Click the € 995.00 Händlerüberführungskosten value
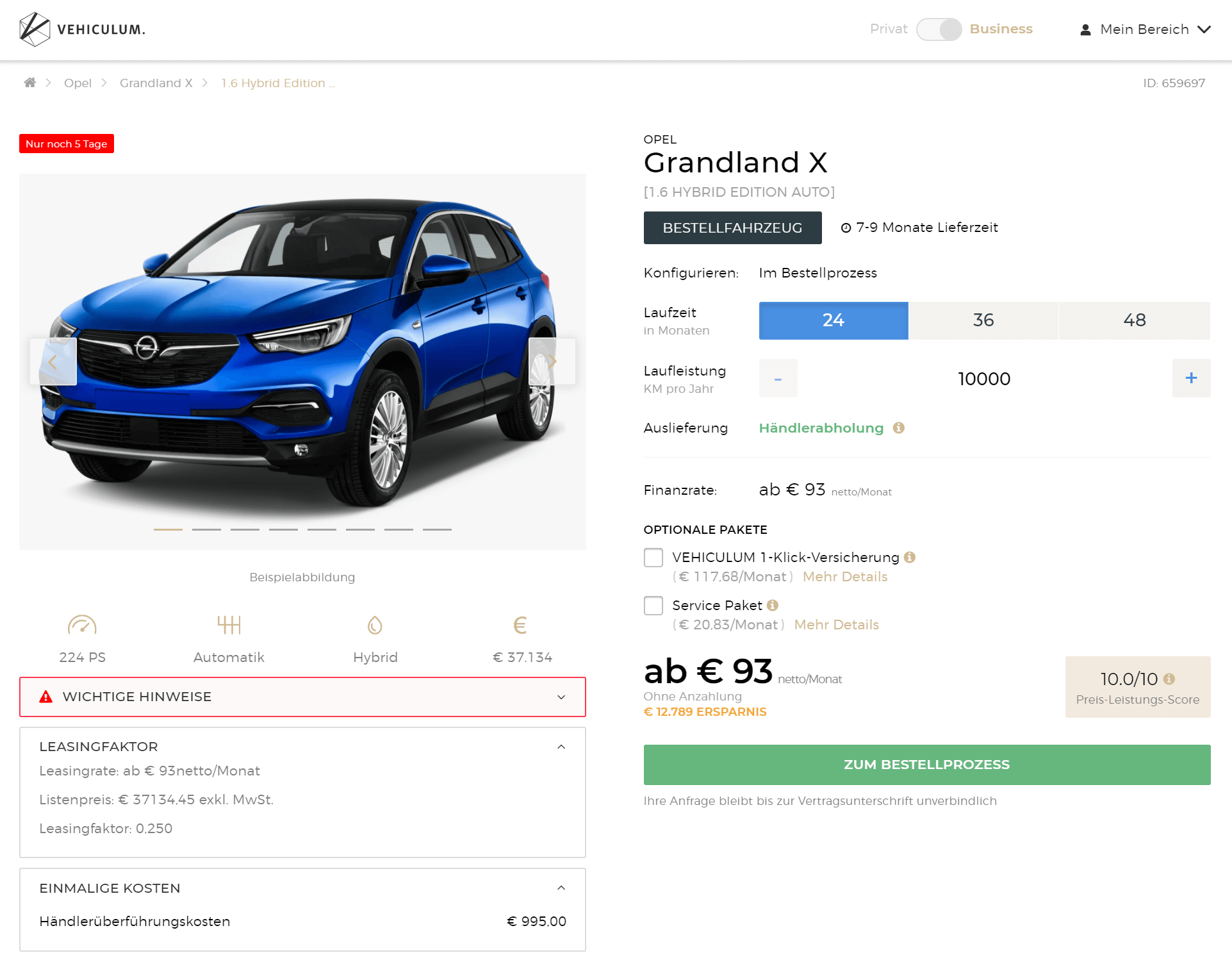Screen dimensions: 1232x969 [536, 922]
